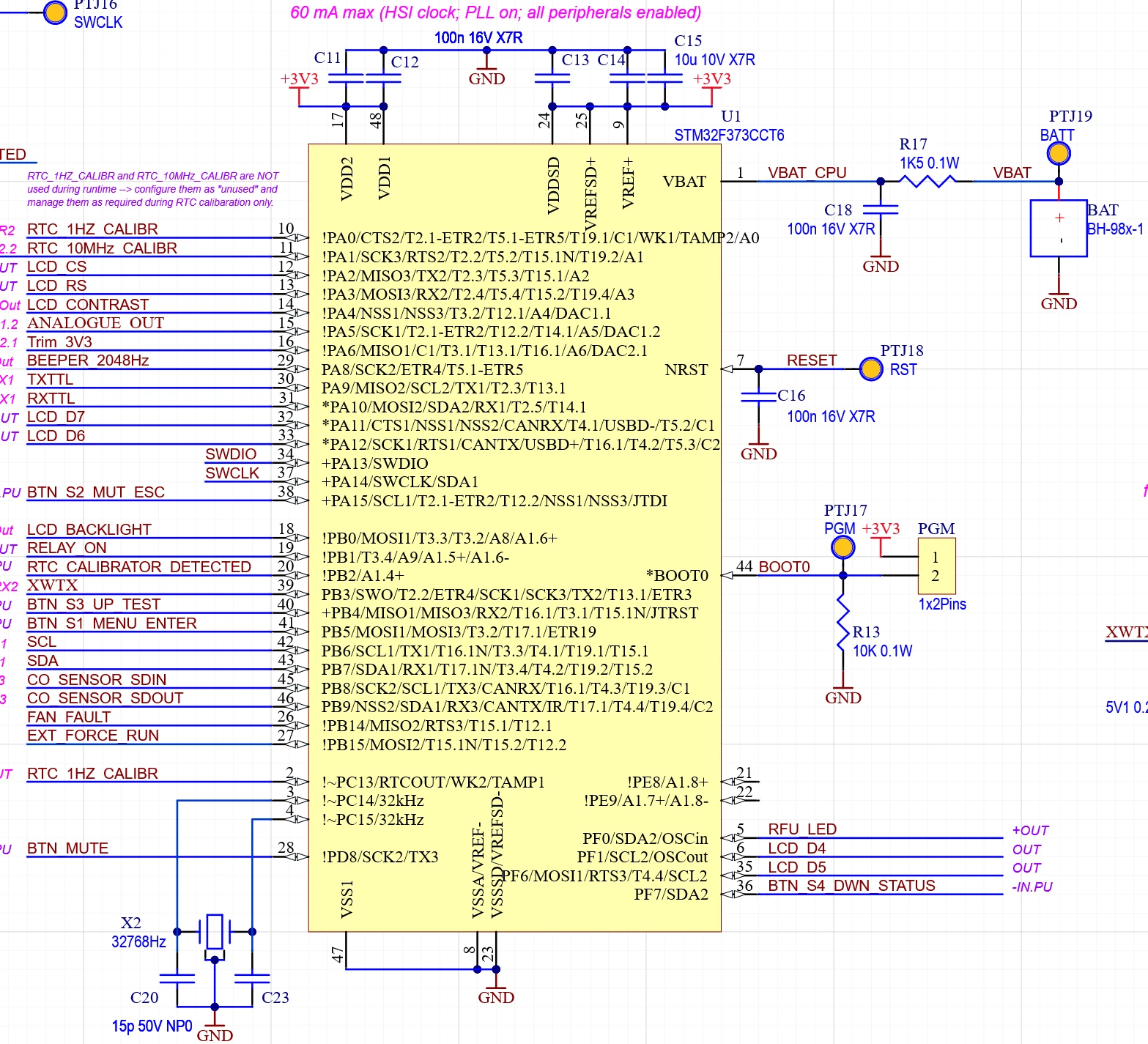Click the TXTTL net label
1148x1044 pixels.
[50, 379]
